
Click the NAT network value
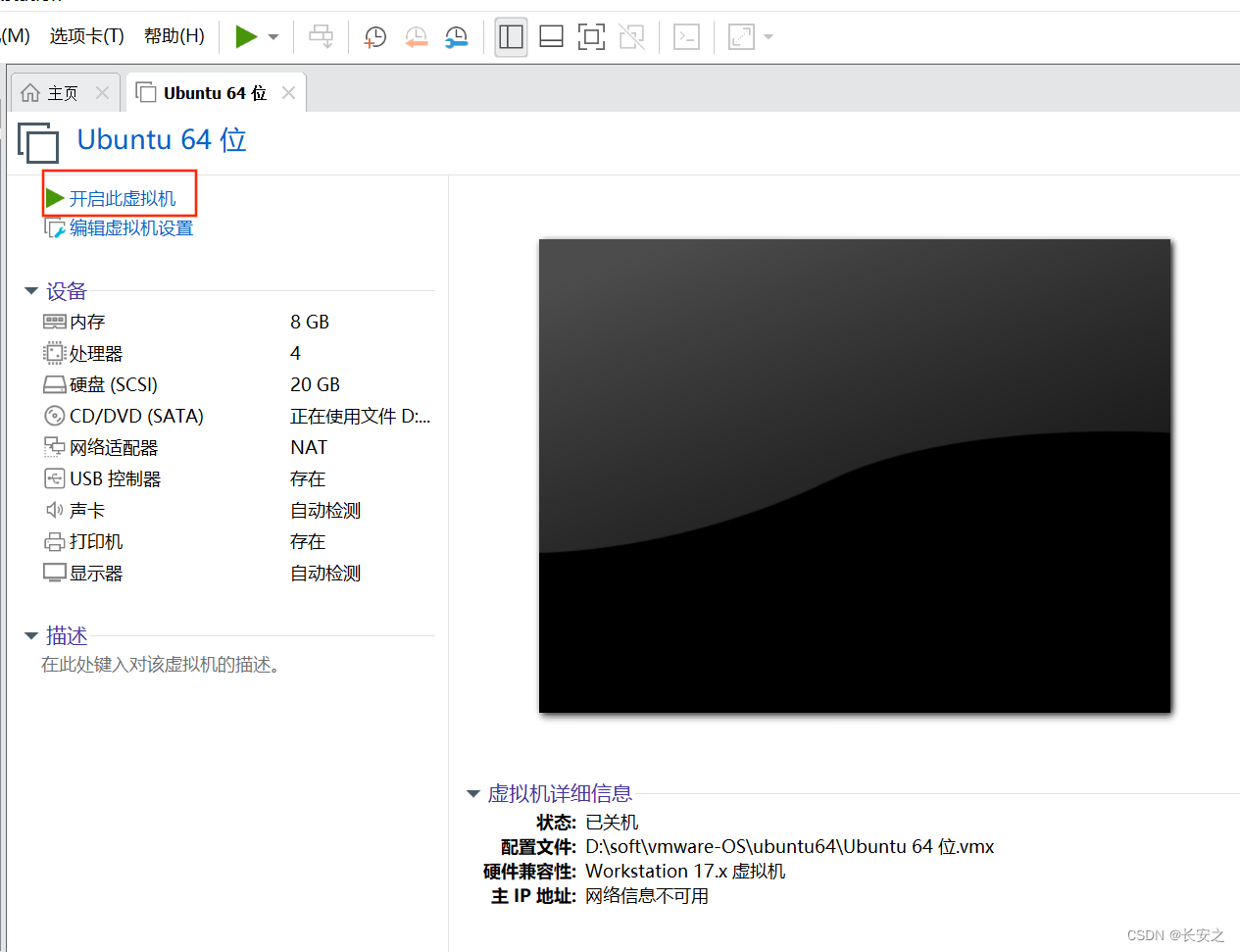pyautogui.click(x=309, y=447)
